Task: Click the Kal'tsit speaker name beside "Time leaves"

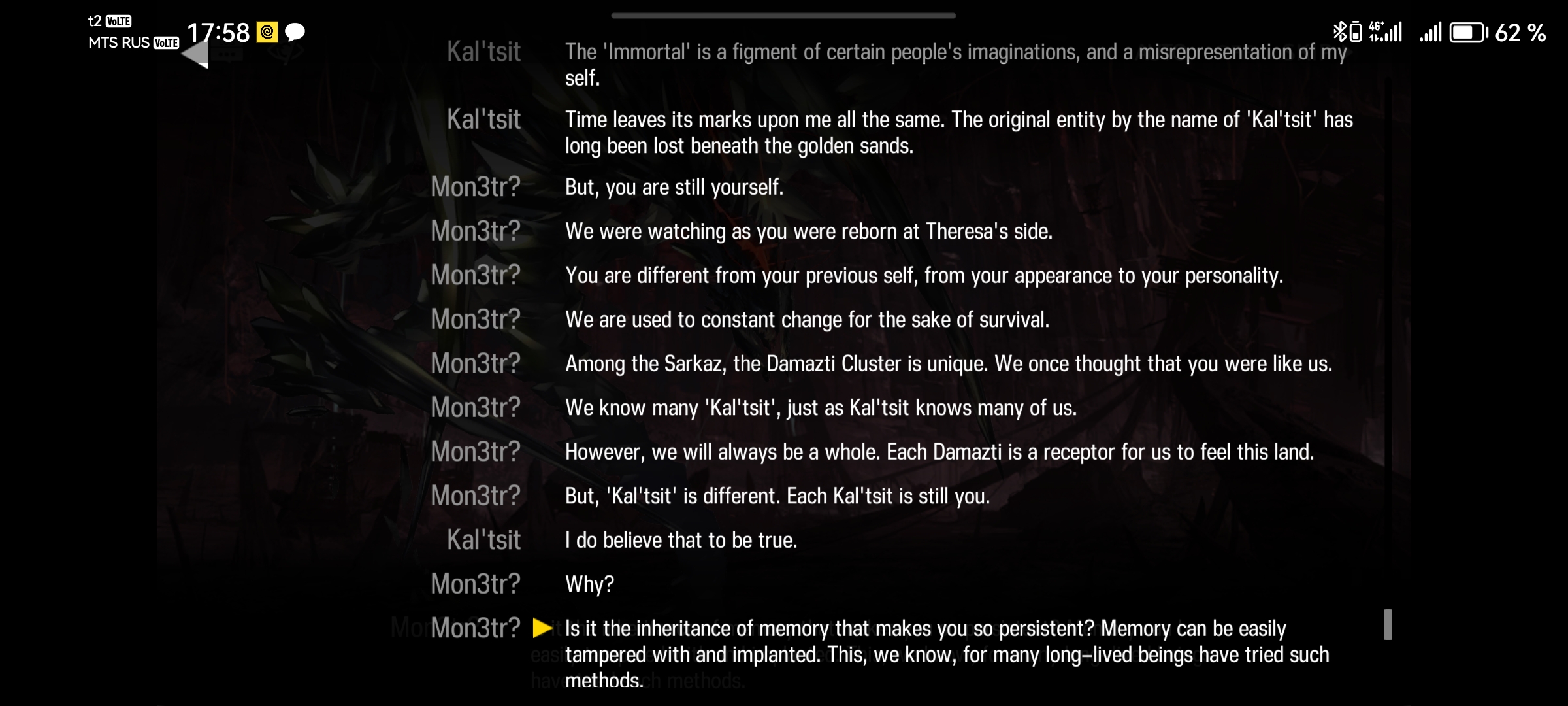Action: (x=483, y=119)
